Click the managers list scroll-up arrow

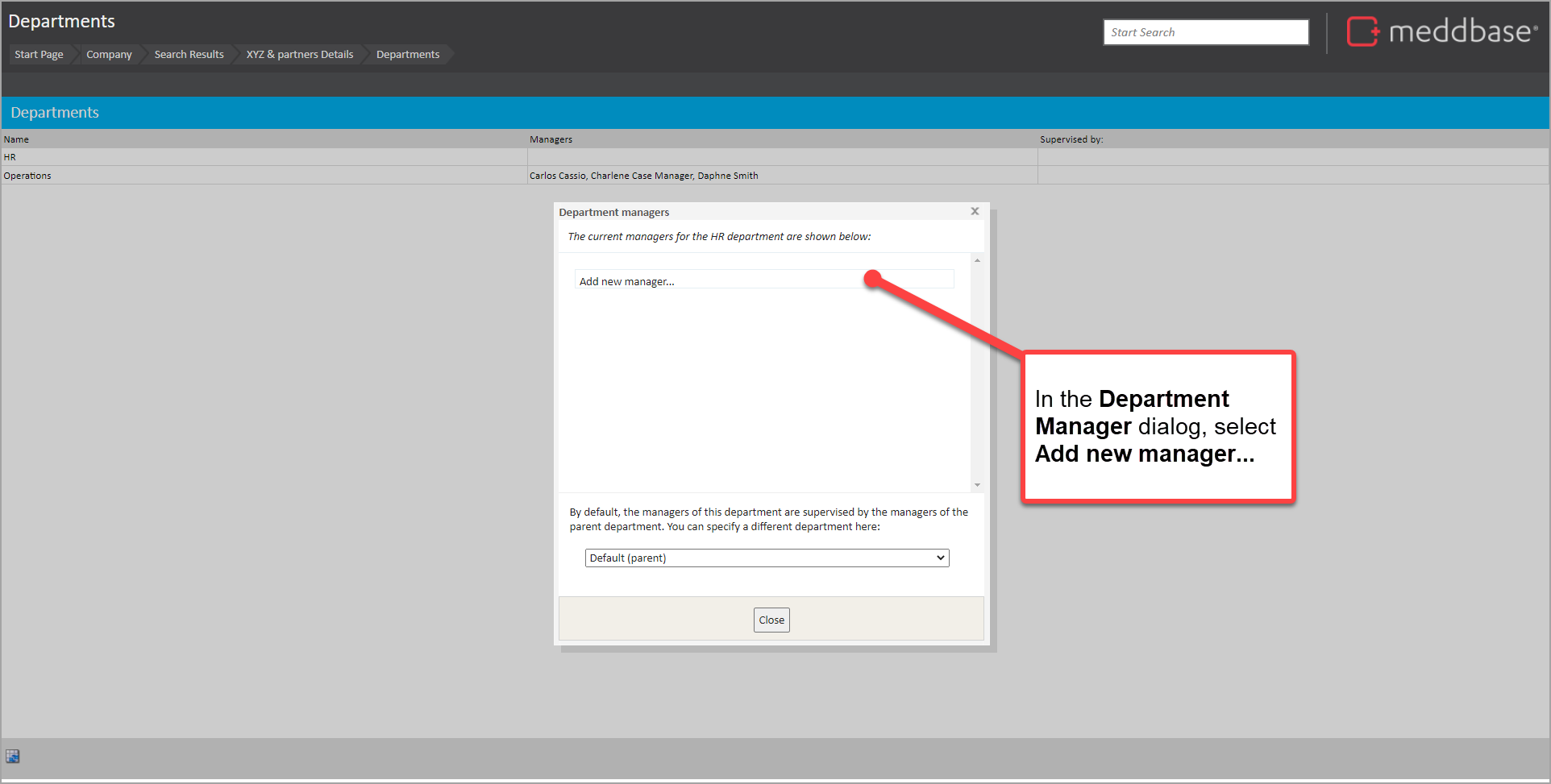pyautogui.click(x=977, y=260)
